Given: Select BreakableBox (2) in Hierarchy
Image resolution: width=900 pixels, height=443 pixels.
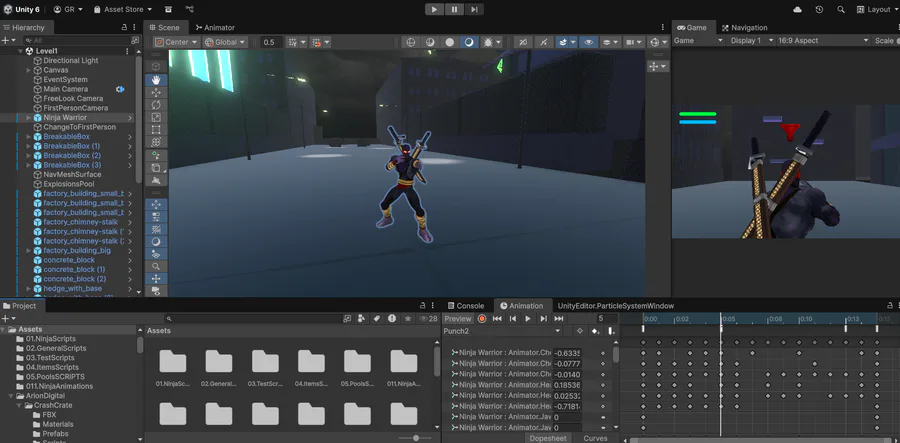Looking at the screenshot, I should click(x=72, y=156).
